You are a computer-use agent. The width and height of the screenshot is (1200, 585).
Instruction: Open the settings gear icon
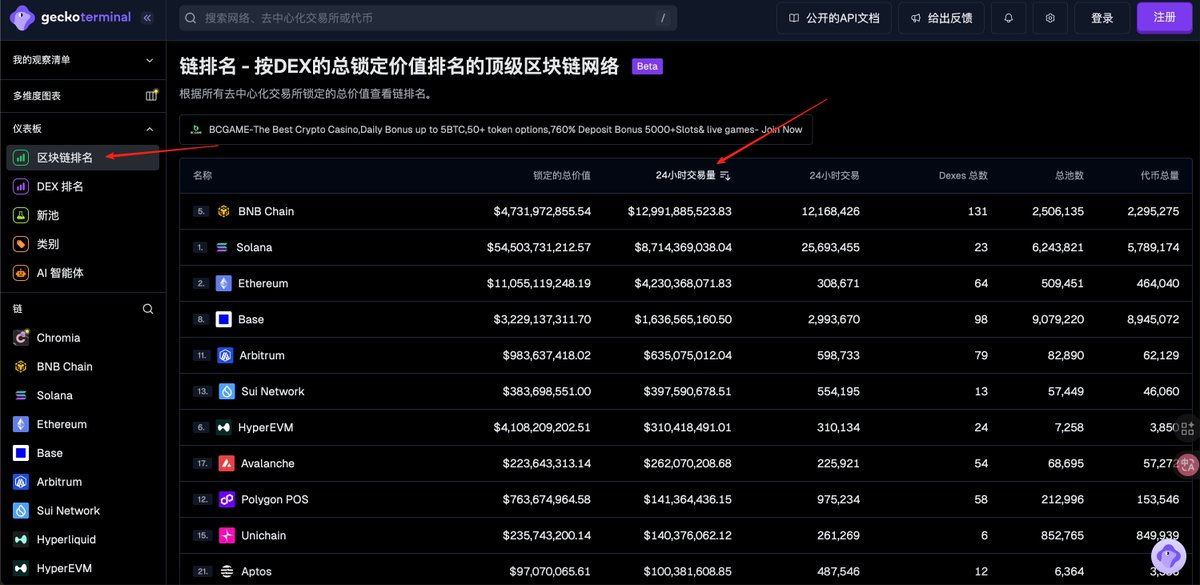point(1050,18)
